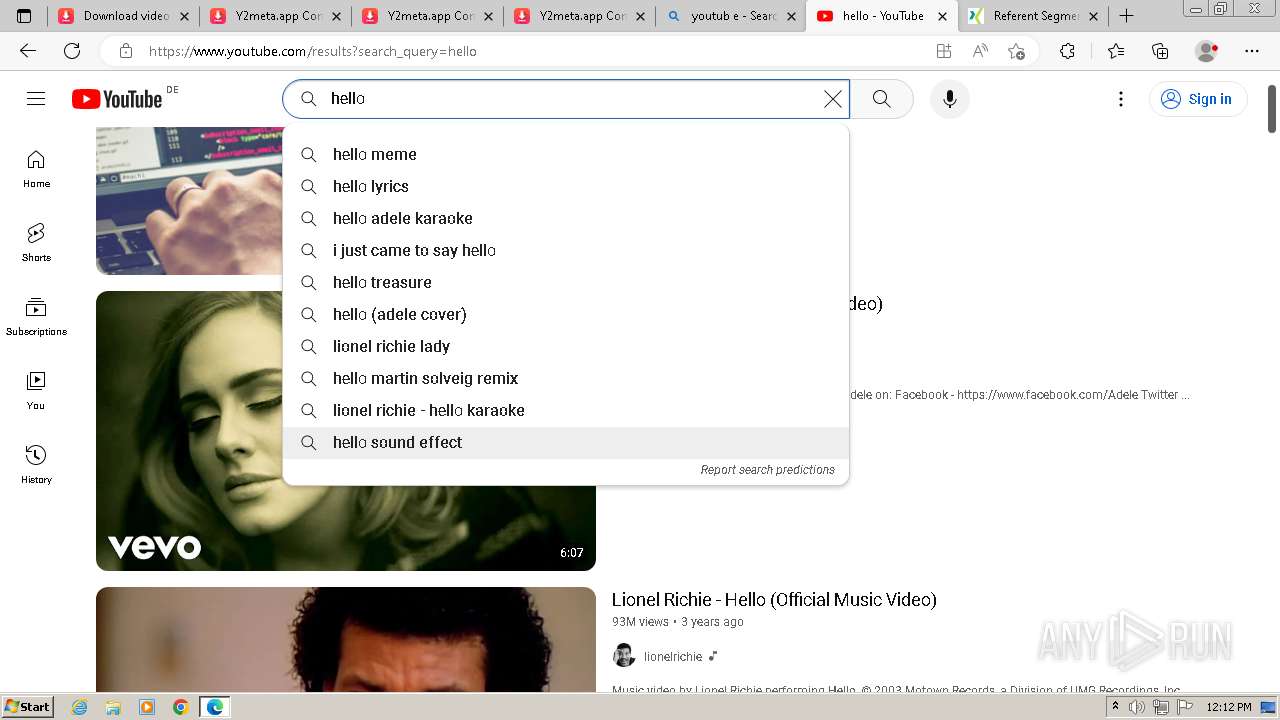Open the You section in the sidebar

click(x=36, y=391)
